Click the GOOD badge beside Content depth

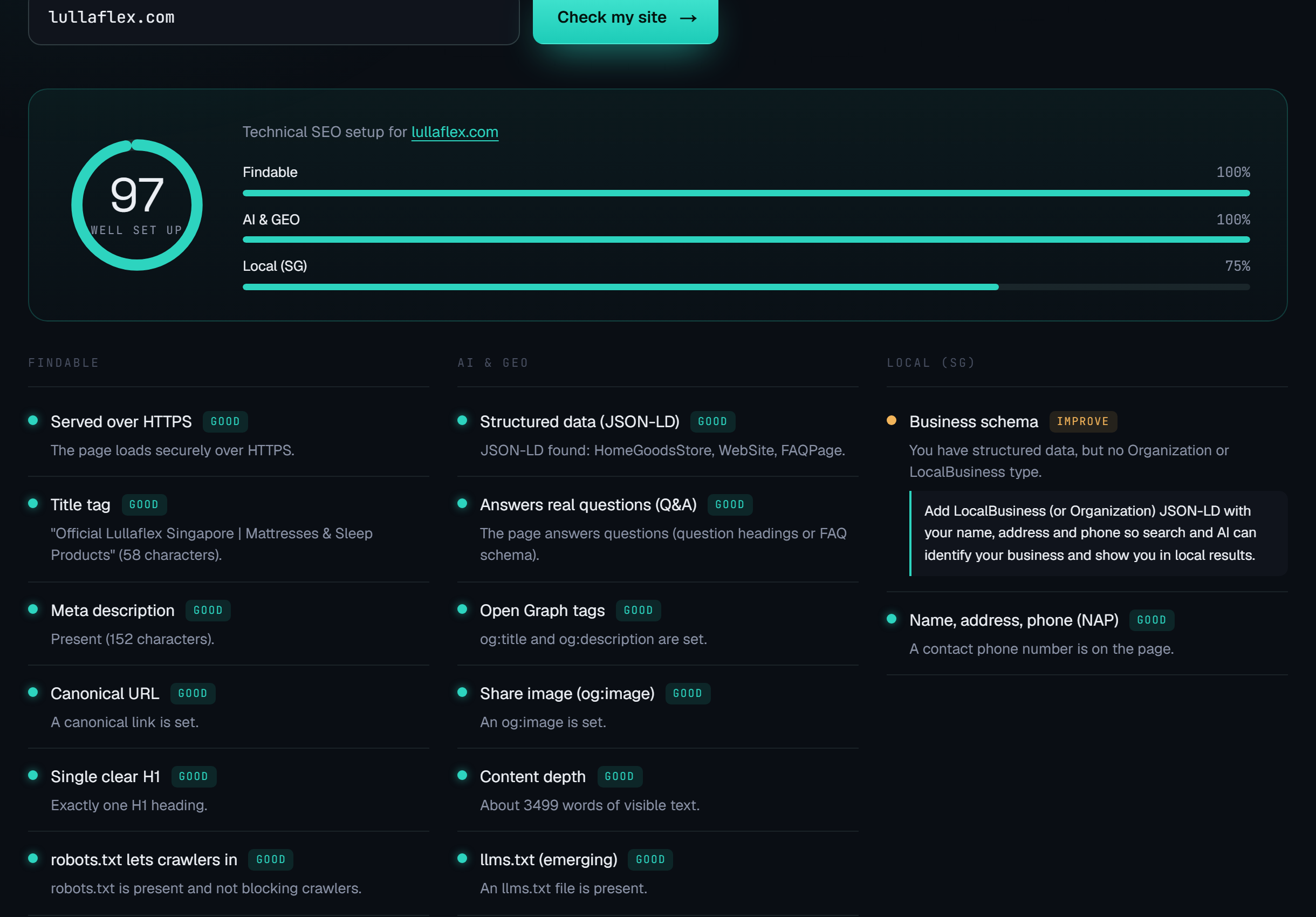click(620, 777)
